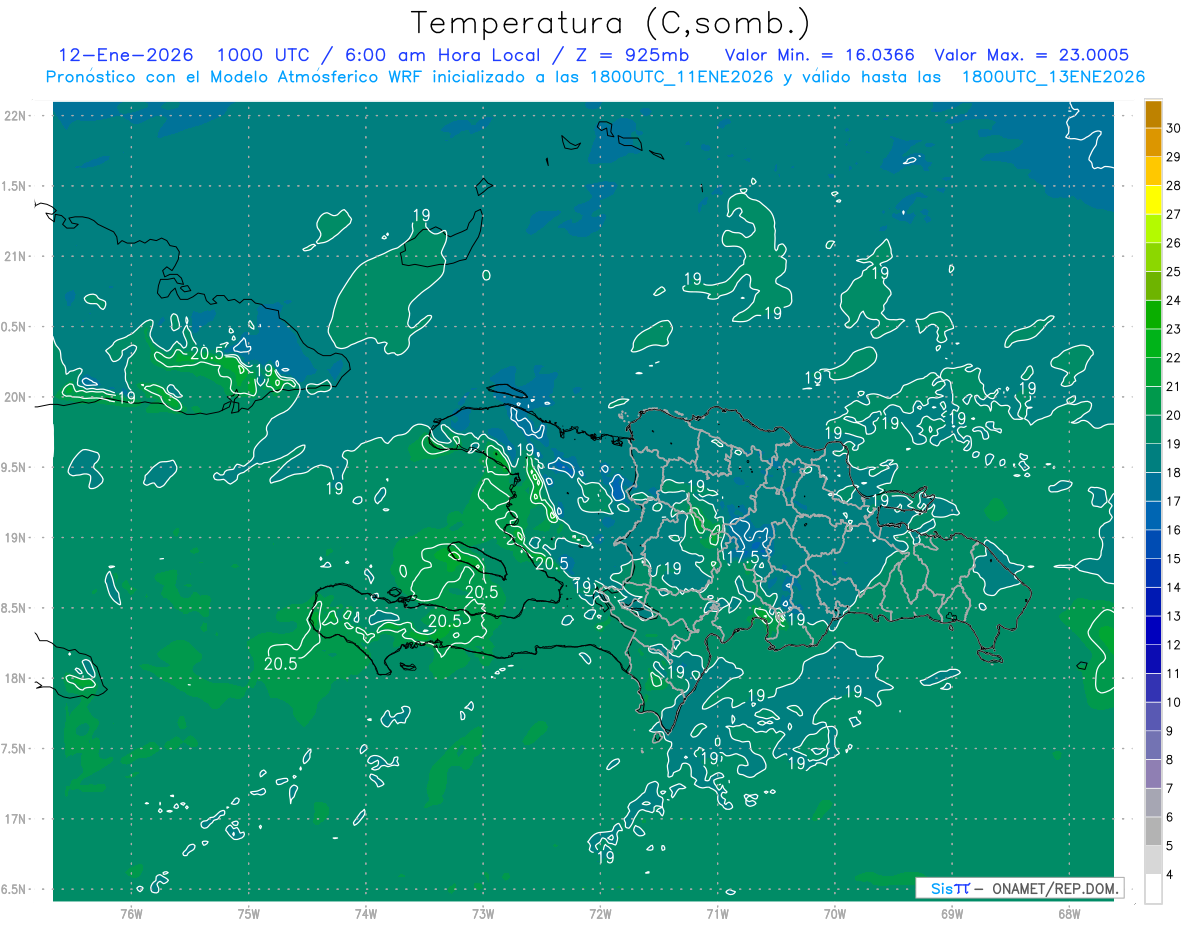
Task: Click the "76W" longitude label
Action: tap(131, 913)
